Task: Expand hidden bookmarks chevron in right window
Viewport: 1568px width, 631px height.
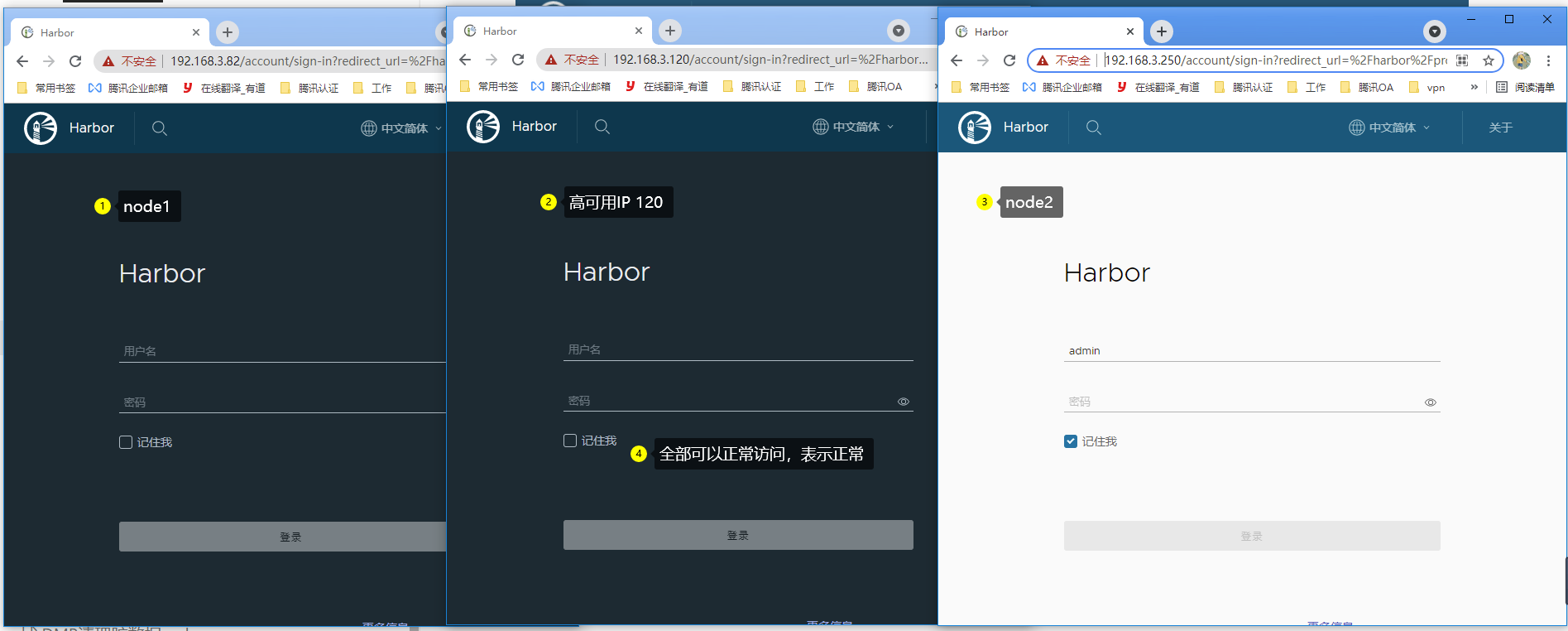Action: 1474,87
